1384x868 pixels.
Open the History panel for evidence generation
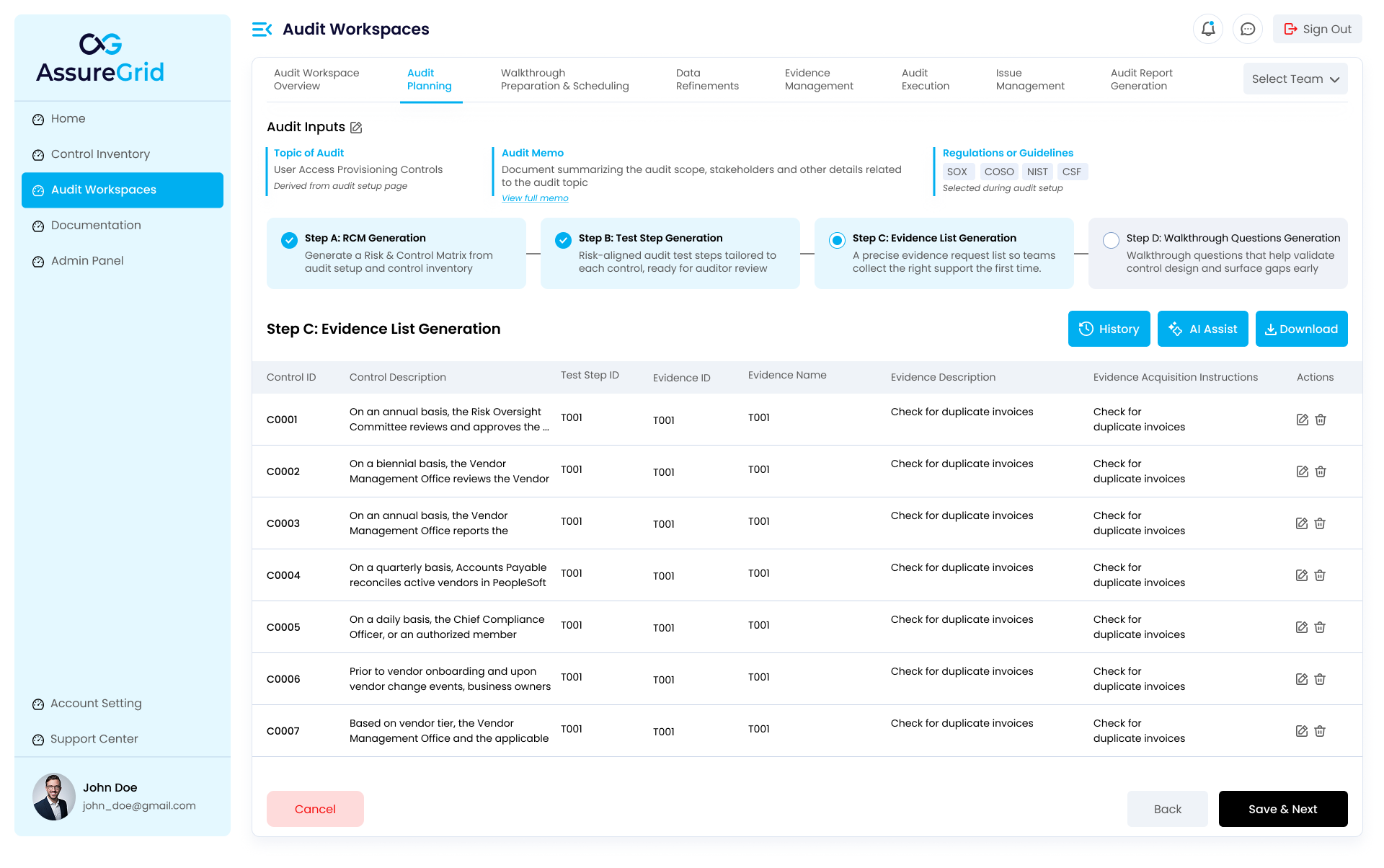pos(1109,329)
